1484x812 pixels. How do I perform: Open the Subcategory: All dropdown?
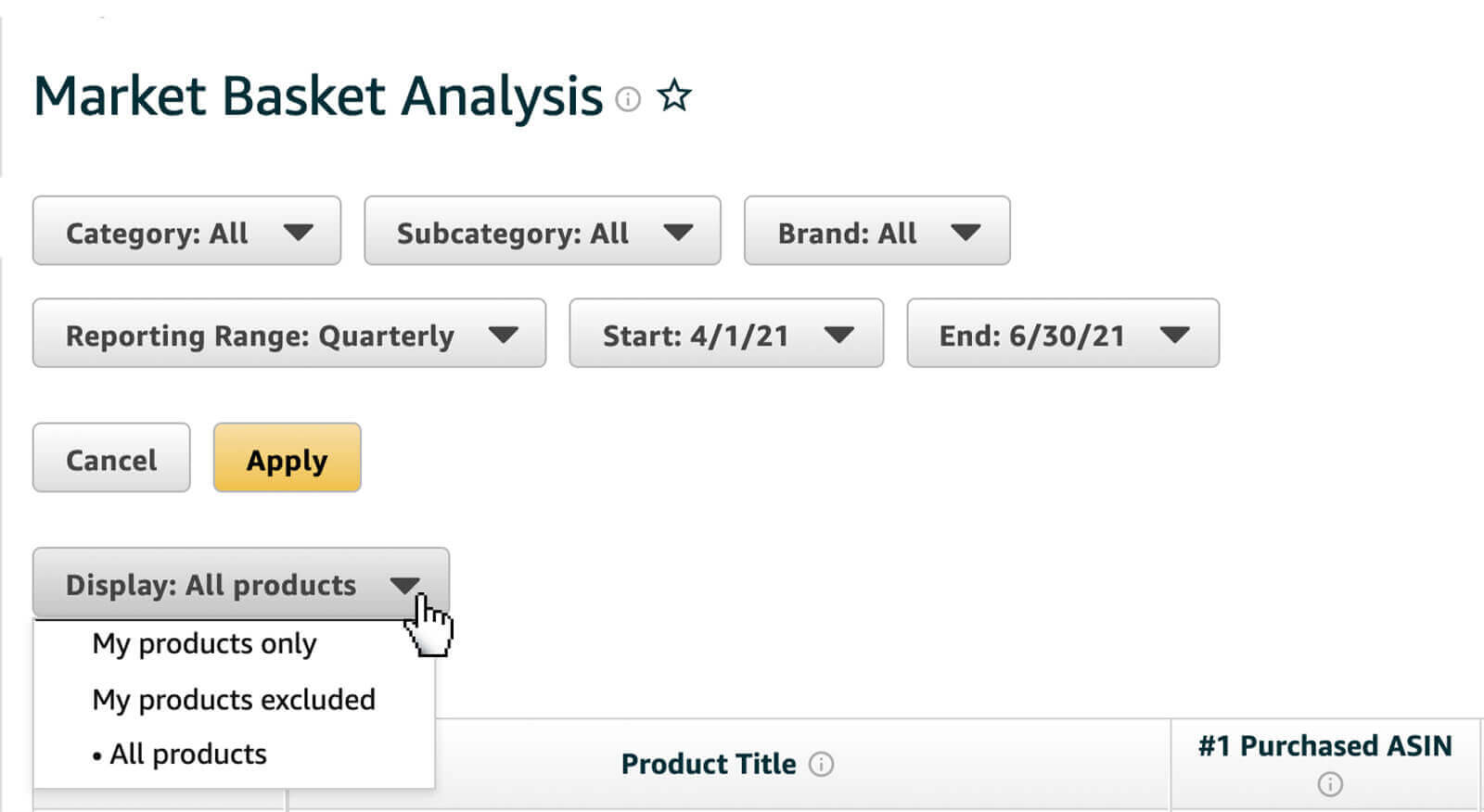coord(543,233)
